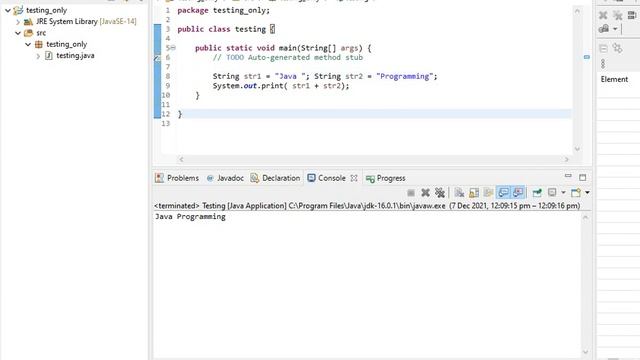Screen dimensions: 640x360
Task: Remove all terminated launches (double X icon)
Action: pyautogui.click(x=440, y=193)
